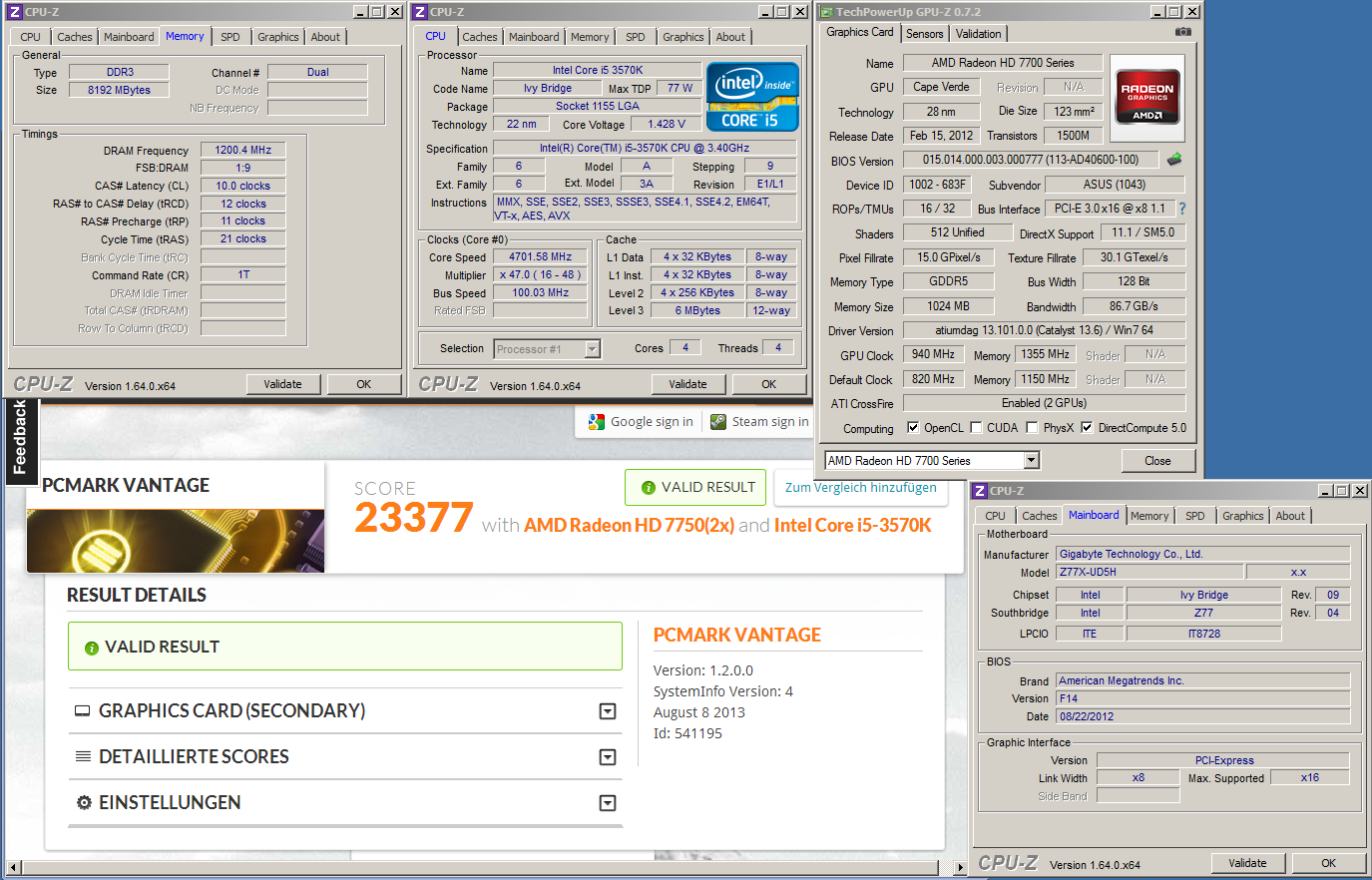Viewport: 1372px width, 880px height.
Task: Click the Z icon in the GPU-Z window title bar
Action: 825,12
